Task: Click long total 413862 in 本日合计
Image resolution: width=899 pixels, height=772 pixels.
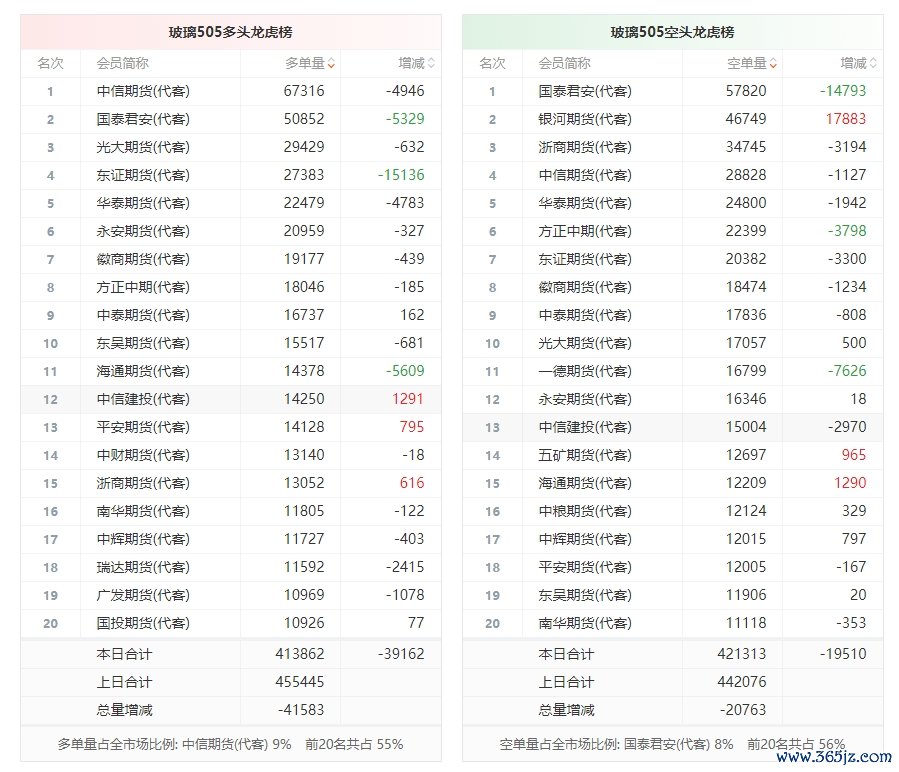Action: point(300,654)
